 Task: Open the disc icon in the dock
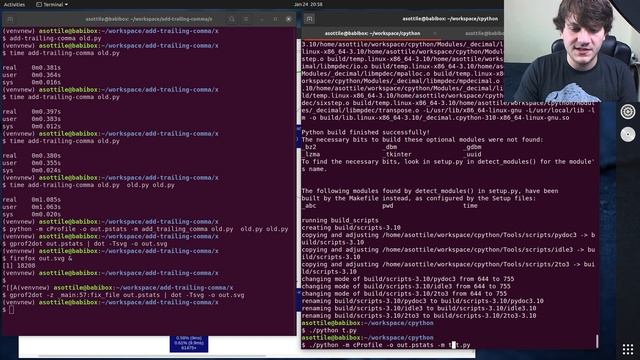[x=628, y=134]
